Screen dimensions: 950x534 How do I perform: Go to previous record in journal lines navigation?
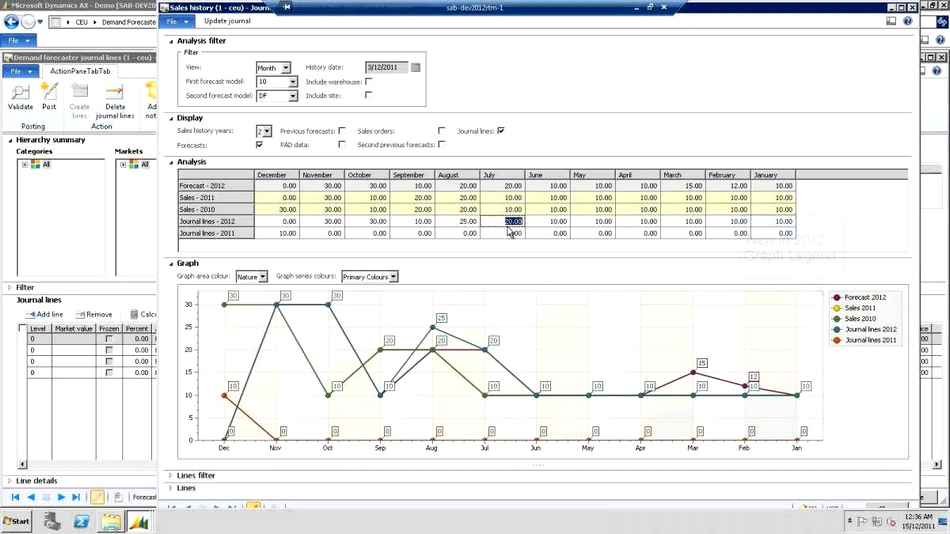31,497
